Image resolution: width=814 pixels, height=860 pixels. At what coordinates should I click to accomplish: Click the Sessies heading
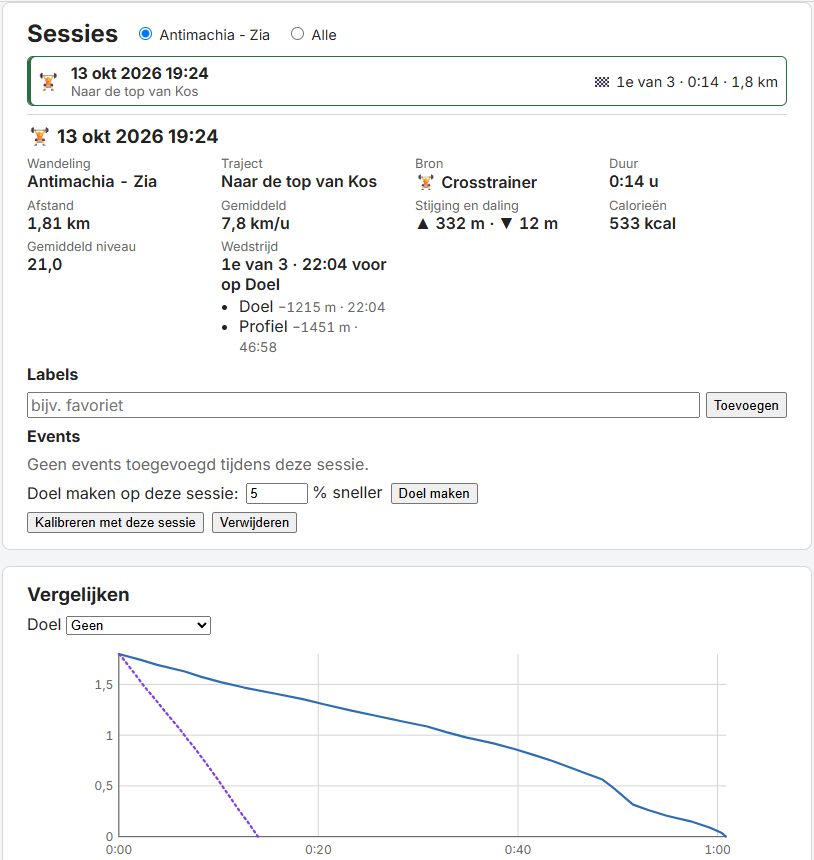[x=72, y=34]
